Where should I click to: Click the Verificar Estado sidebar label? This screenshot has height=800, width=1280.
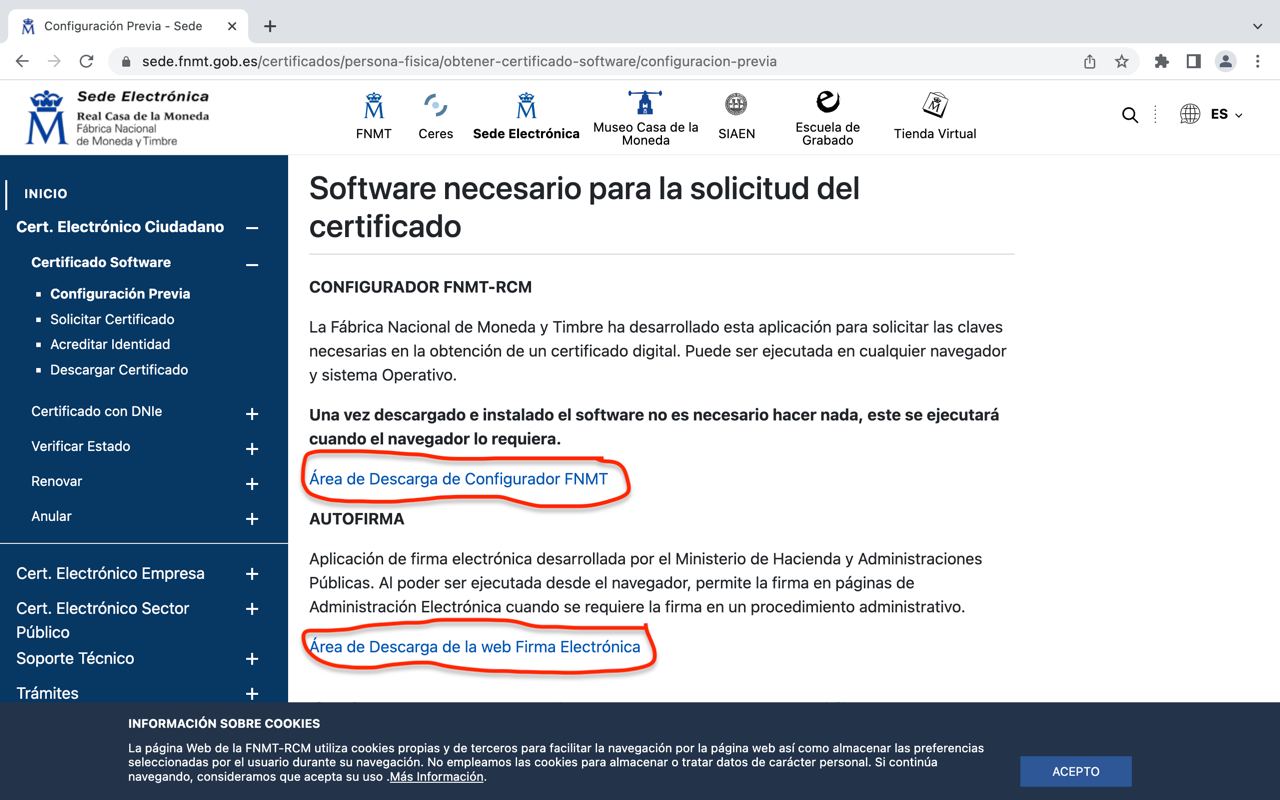click(80, 446)
